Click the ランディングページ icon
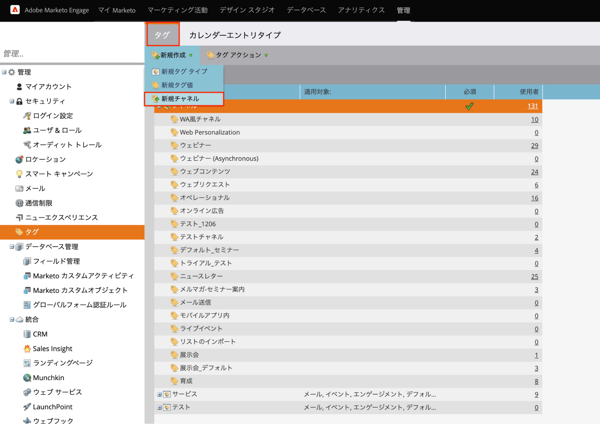 click(27, 363)
